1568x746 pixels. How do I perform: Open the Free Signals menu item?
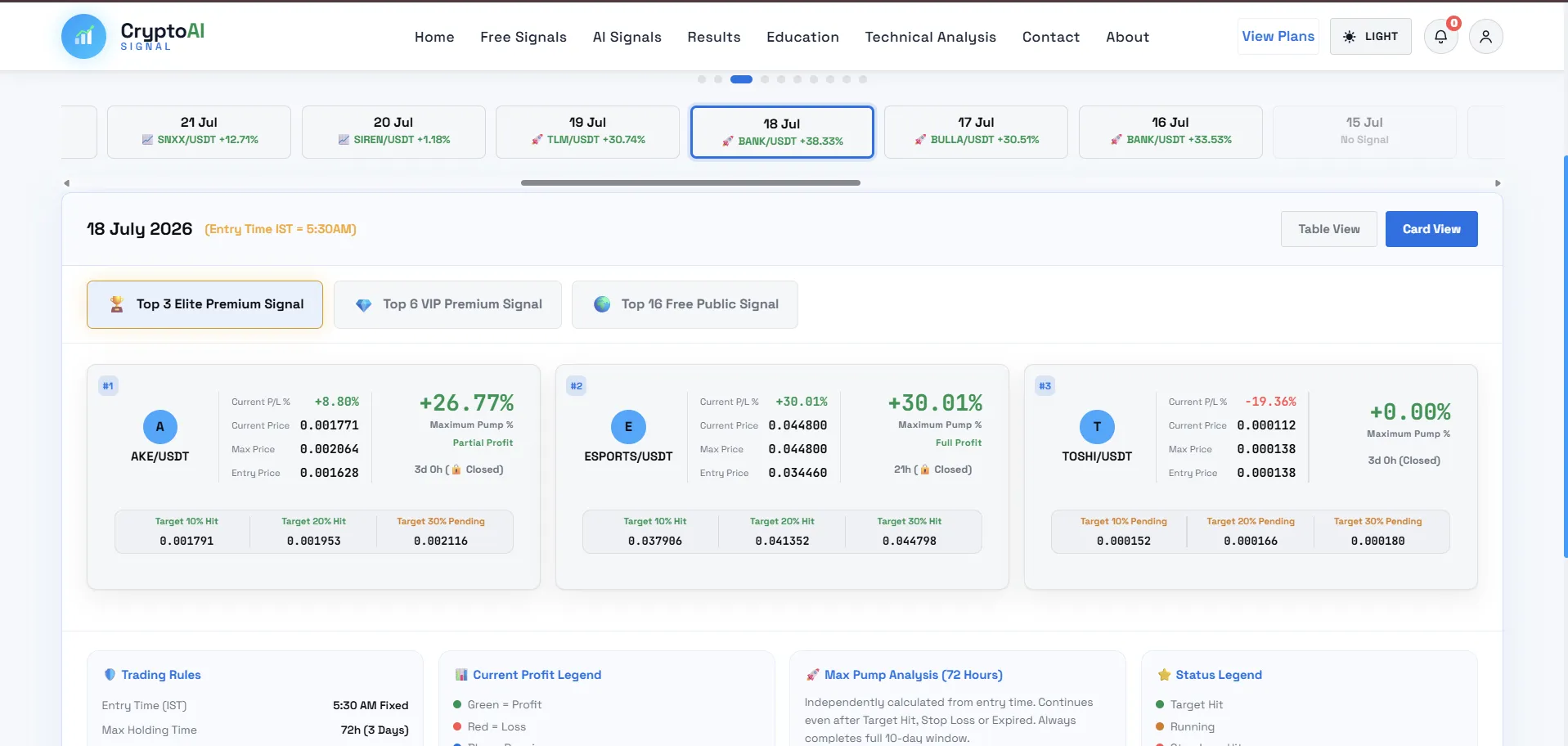tap(523, 37)
